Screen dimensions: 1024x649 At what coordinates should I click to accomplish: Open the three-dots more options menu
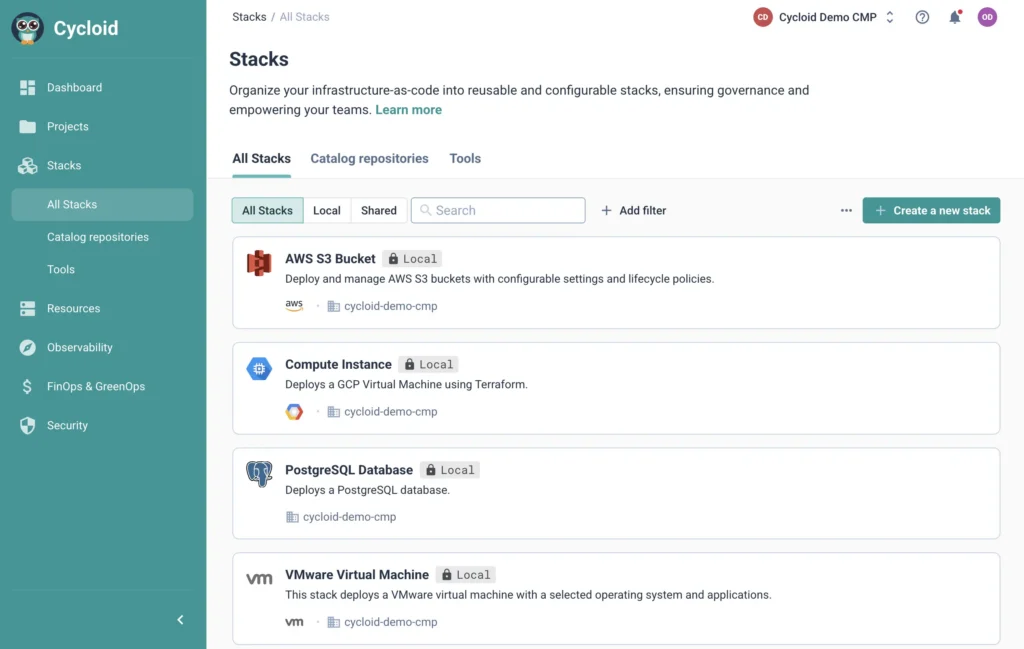[846, 211]
